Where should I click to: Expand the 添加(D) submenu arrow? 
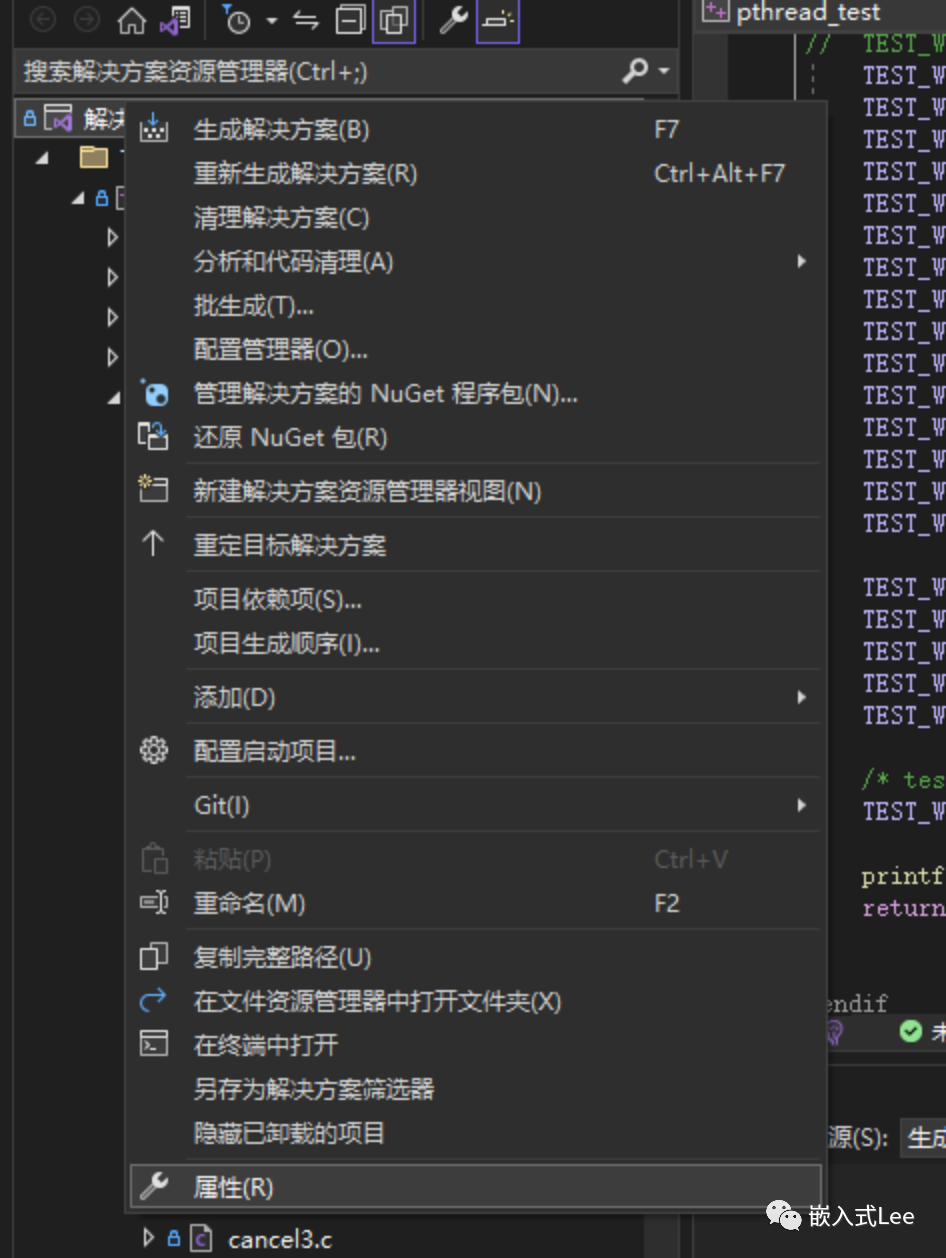(801, 696)
